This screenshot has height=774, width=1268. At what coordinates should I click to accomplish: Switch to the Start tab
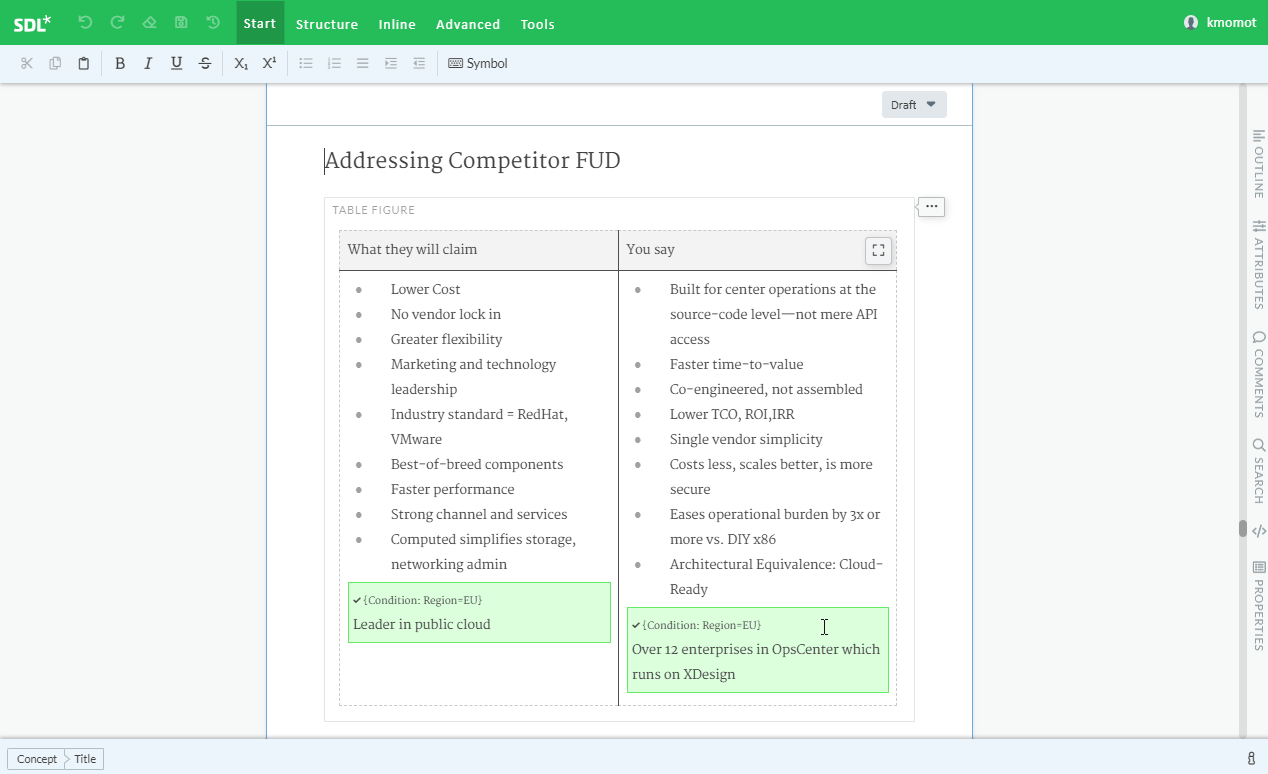click(260, 23)
